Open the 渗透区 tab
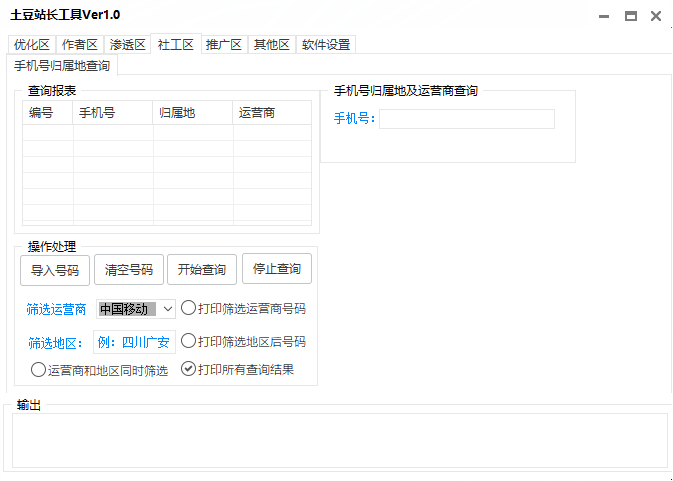673x481 pixels. [x=128, y=45]
